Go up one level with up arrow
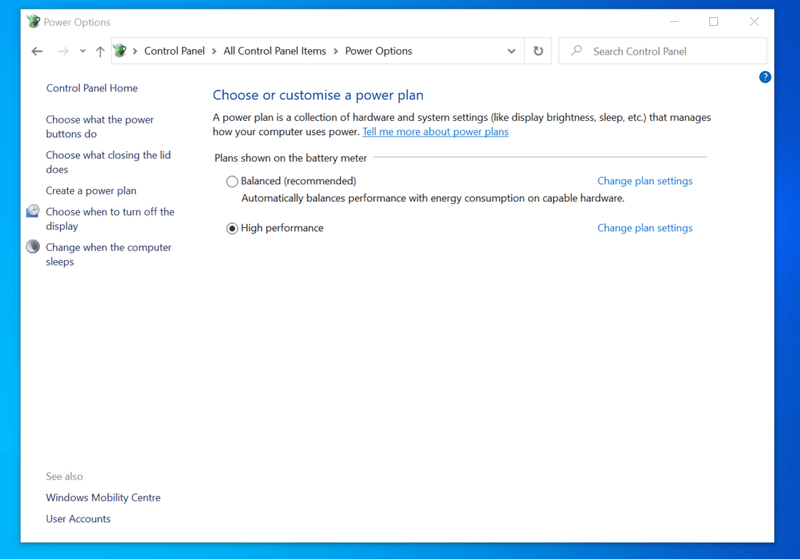Viewport: 800px width, 559px height. click(x=100, y=51)
